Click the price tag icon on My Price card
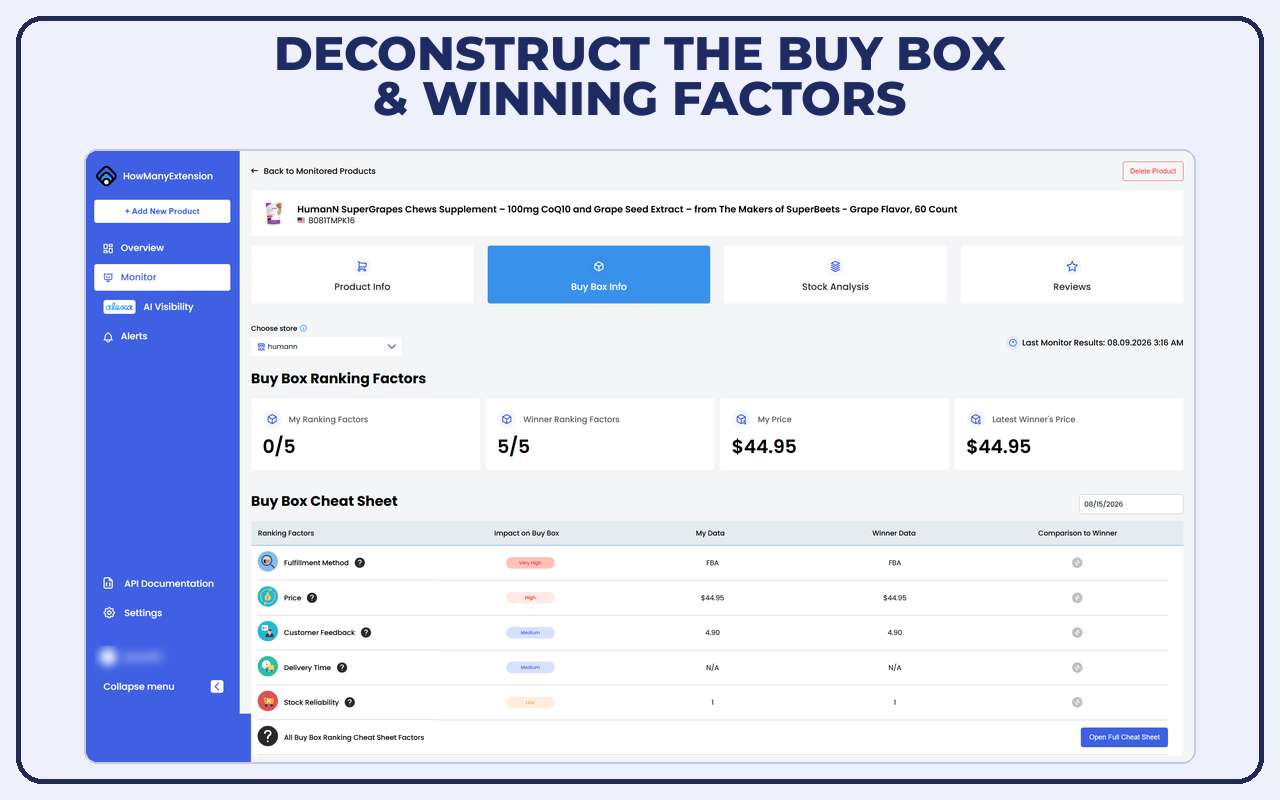The height and width of the screenshot is (800, 1280). (x=741, y=419)
